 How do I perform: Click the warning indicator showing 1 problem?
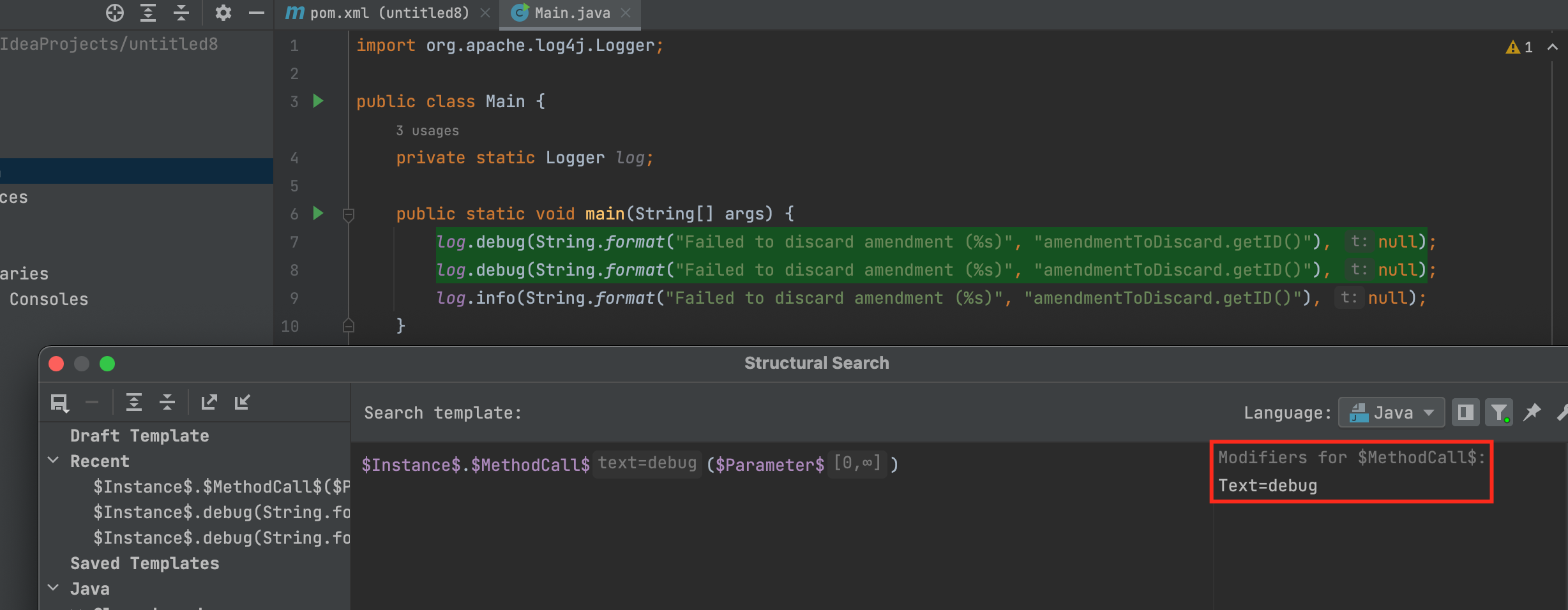click(1519, 47)
